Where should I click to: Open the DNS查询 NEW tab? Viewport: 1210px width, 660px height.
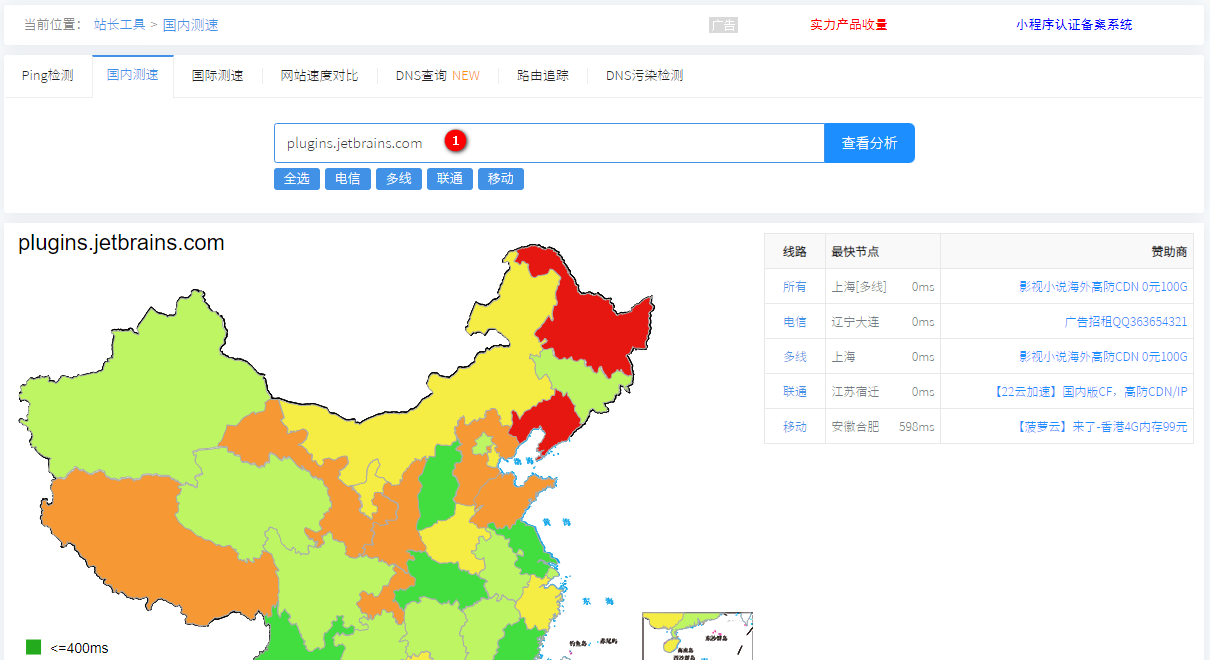click(438, 76)
